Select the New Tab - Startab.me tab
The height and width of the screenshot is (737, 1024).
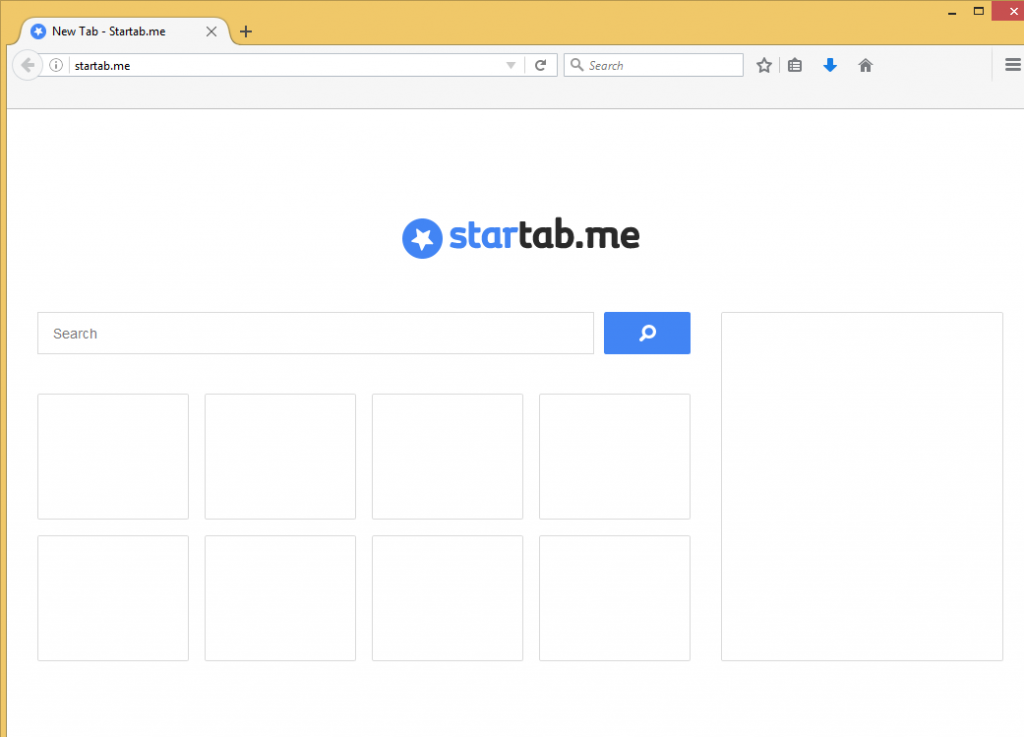tap(124, 31)
